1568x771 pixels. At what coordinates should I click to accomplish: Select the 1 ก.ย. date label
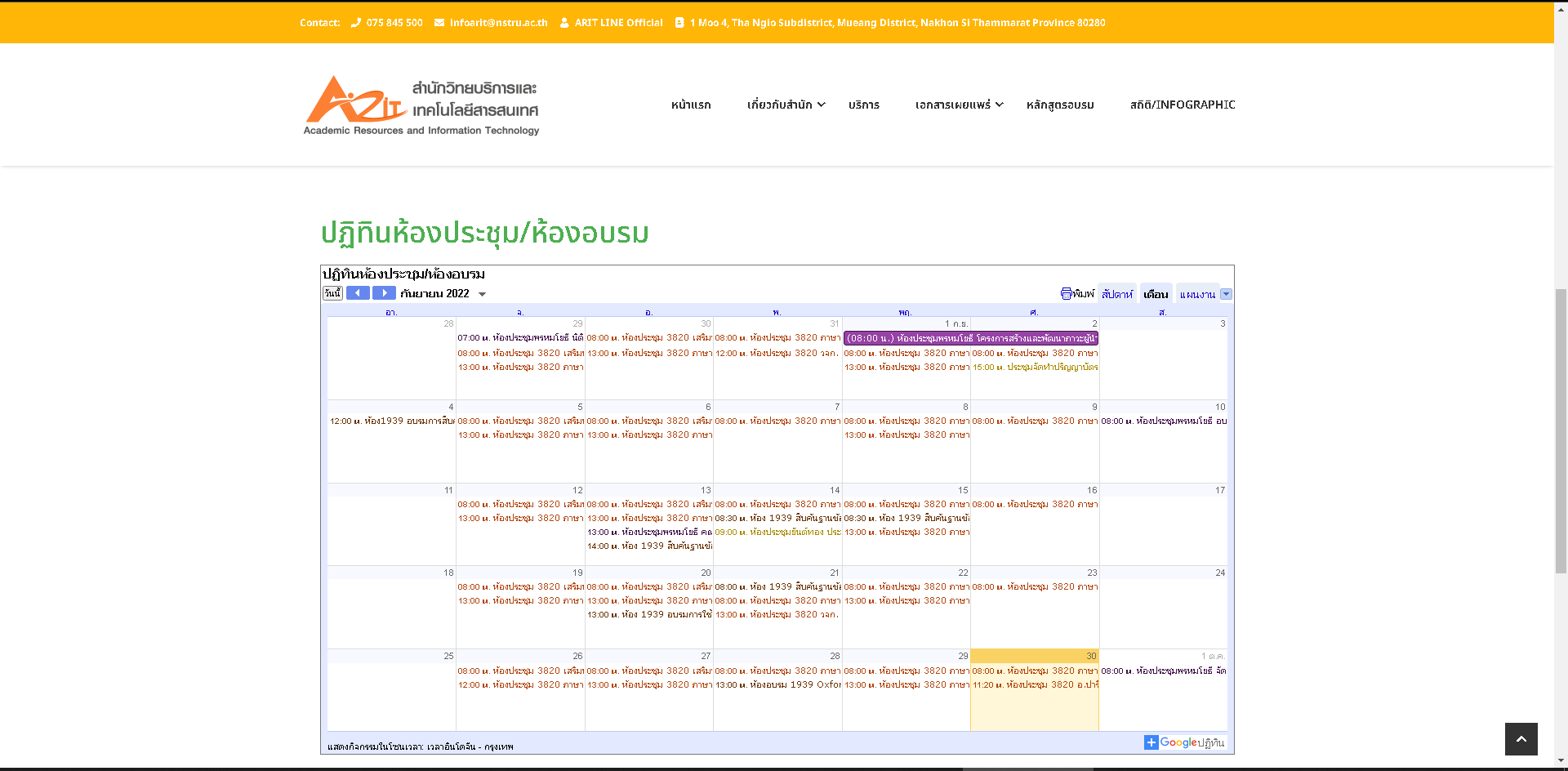click(956, 324)
